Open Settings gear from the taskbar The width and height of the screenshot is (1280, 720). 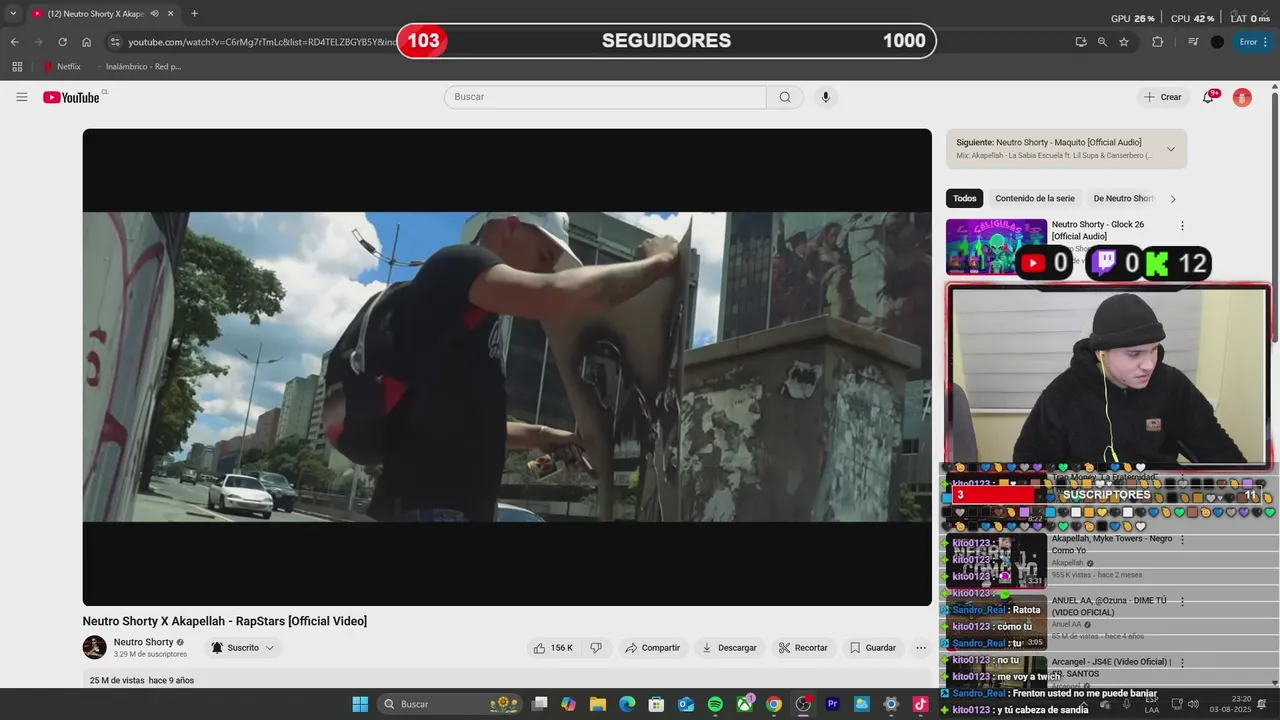coord(891,704)
